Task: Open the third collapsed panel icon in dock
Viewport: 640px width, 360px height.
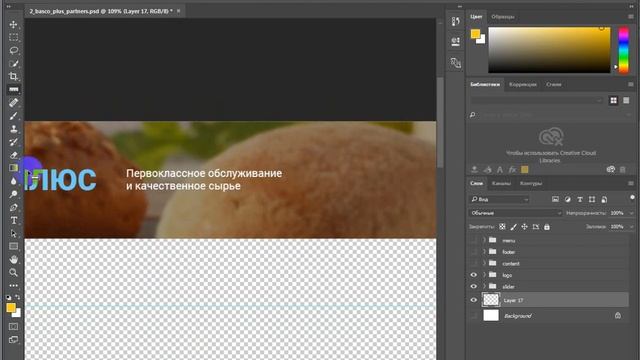Action: 456,63
